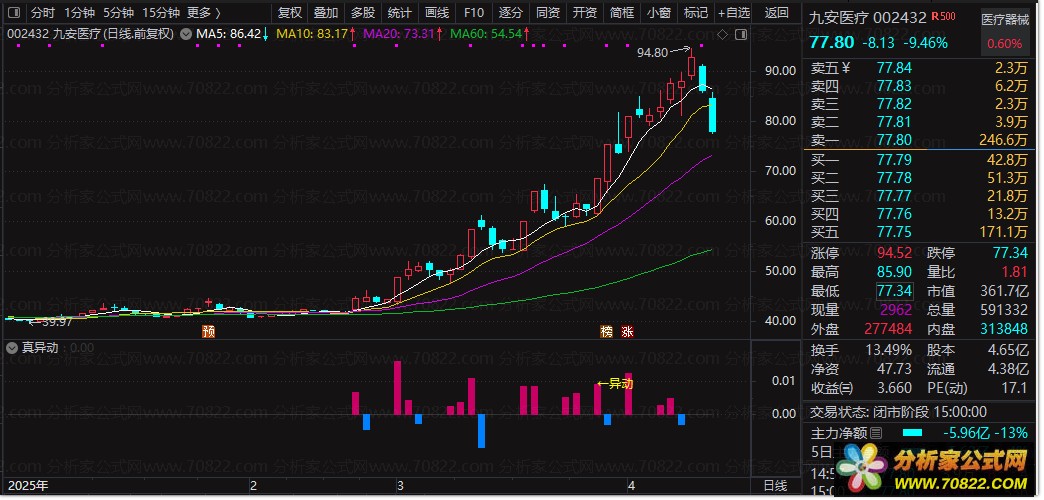The width and height of the screenshot is (1044, 500).
Task: Click the 94.80 high price label
Action: [652, 53]
